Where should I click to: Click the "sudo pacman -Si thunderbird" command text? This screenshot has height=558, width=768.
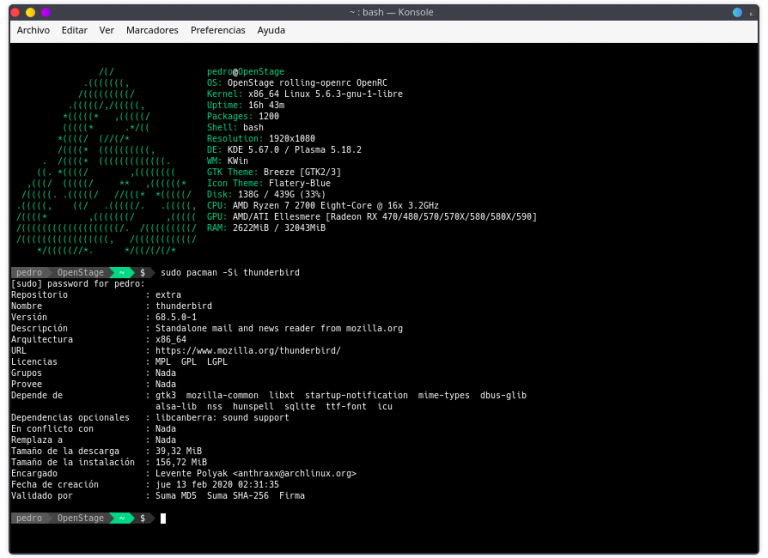pyautogui.click(x=229, y=272)
